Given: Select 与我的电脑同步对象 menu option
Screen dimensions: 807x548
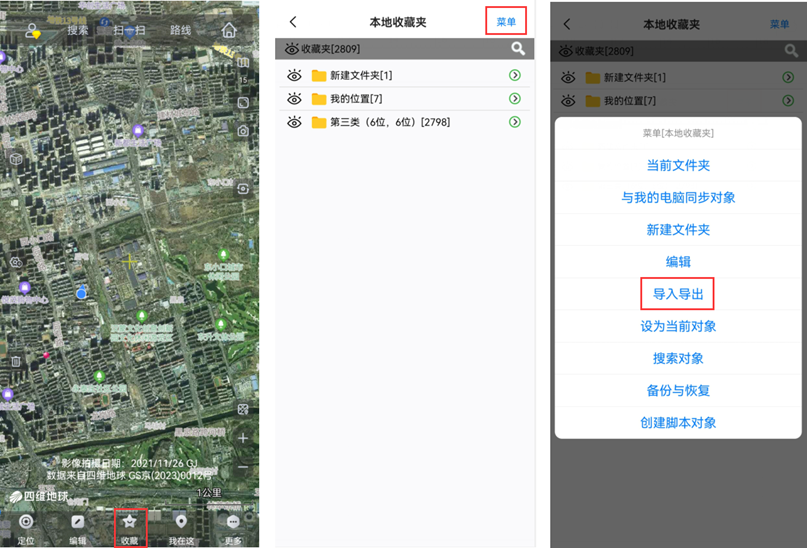Looking at the screenshot, I should tap(678, 198).
